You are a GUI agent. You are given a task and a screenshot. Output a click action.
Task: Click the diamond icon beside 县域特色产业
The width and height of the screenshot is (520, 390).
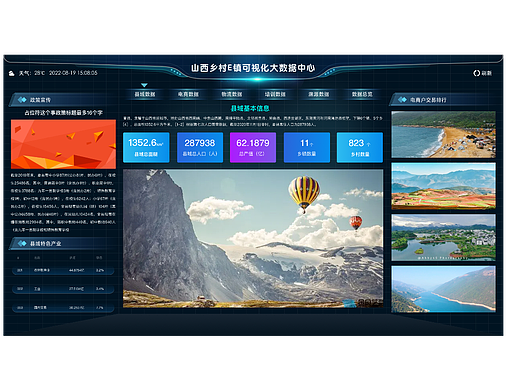[22, 243]
